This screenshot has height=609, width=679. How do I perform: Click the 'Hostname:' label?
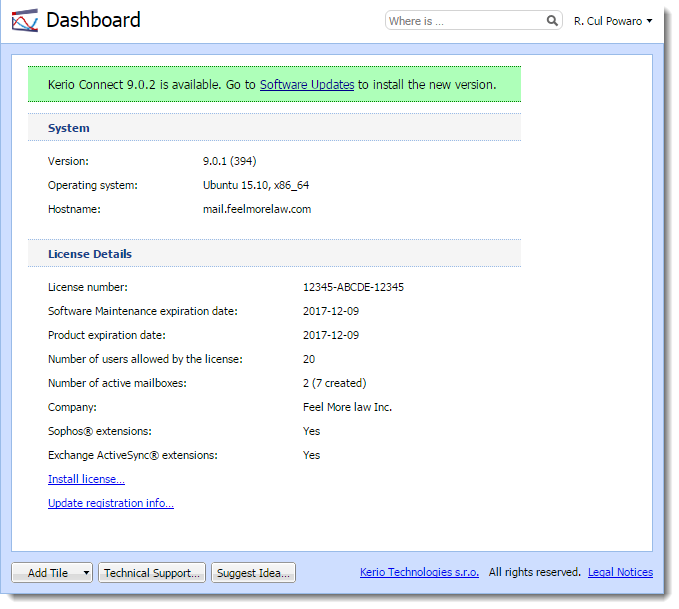tap(74, 209)
